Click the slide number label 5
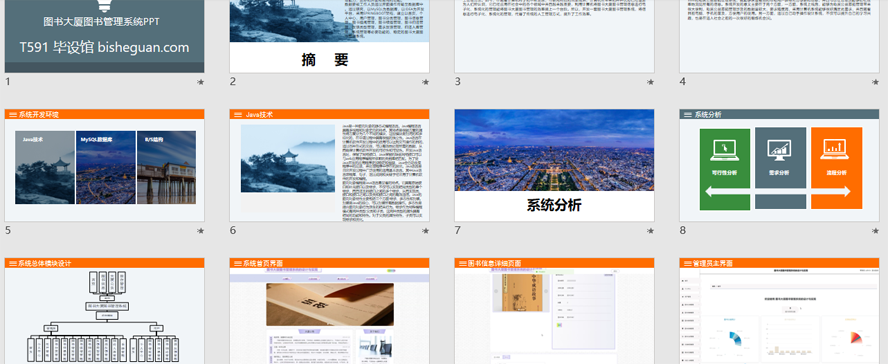 [8, 230]
